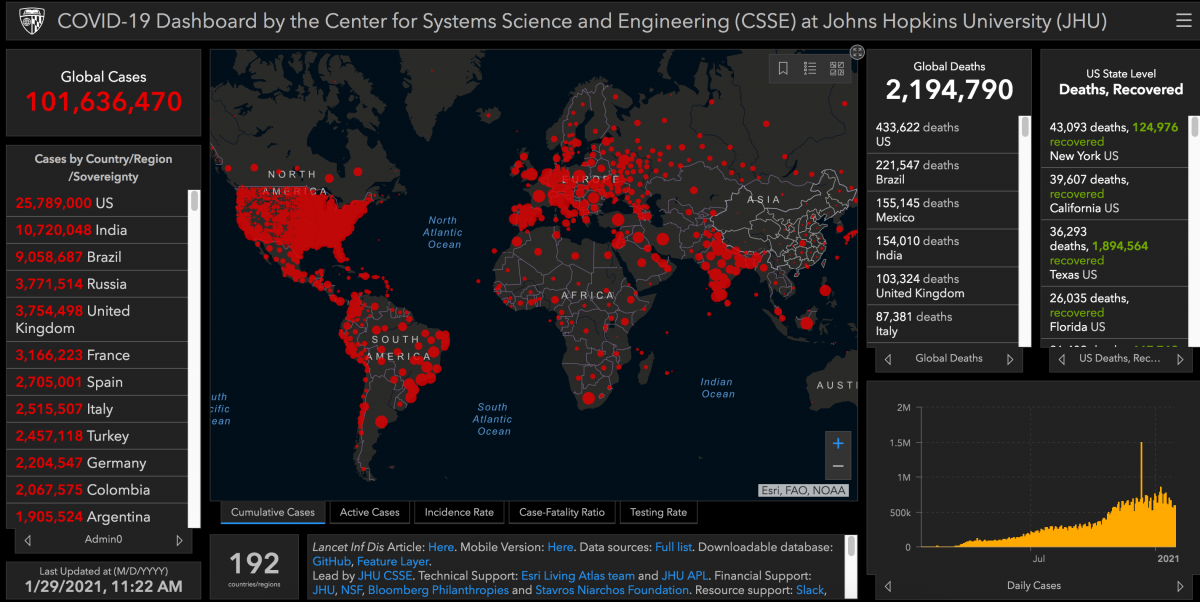Open the Bloomberg Philanthropies link
The width and height of the screenshot is (1200, 602).
(x=438, y=590)
